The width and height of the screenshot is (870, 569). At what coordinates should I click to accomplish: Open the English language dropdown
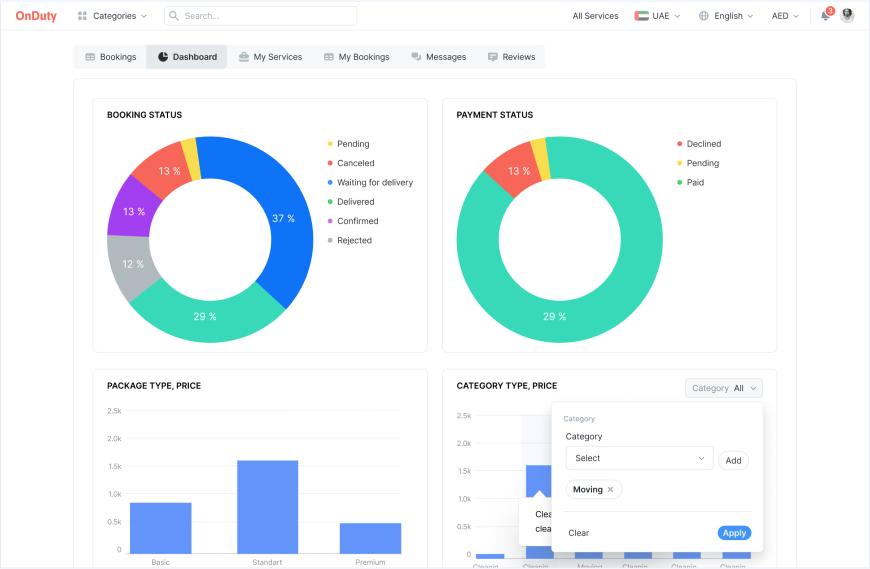(x=726, y=16)
